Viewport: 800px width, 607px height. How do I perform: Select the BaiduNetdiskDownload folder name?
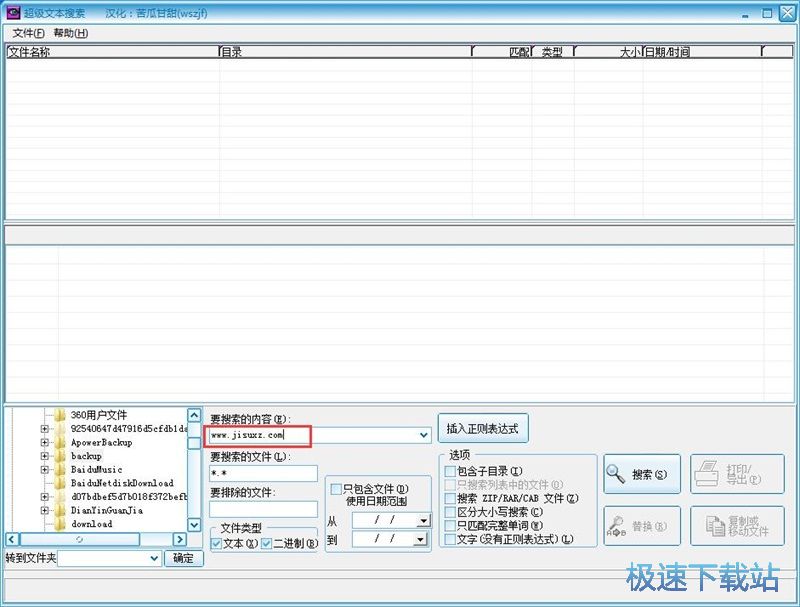(122, 483)
